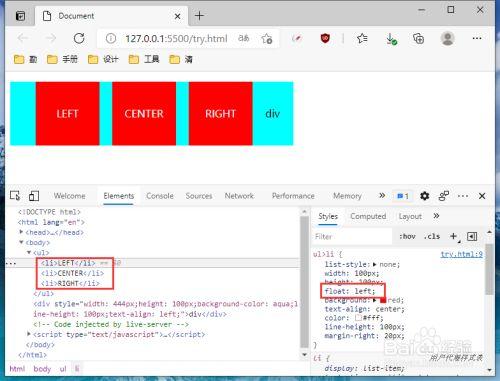Click the site info icon in address bar
500x381 pixels.
click(111, 39)
